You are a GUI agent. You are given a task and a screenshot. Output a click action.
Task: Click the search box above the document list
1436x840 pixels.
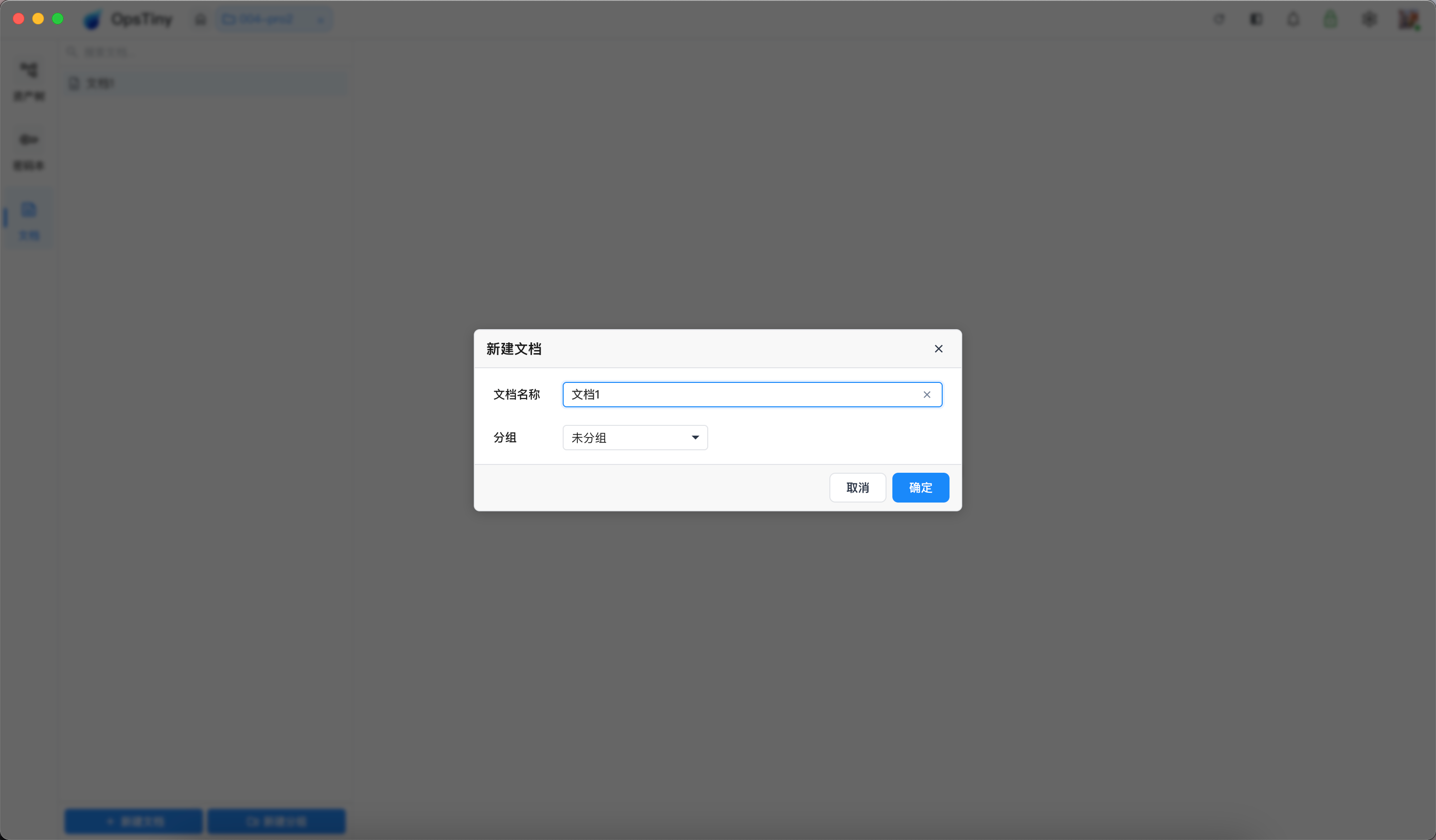pos(205,52)
